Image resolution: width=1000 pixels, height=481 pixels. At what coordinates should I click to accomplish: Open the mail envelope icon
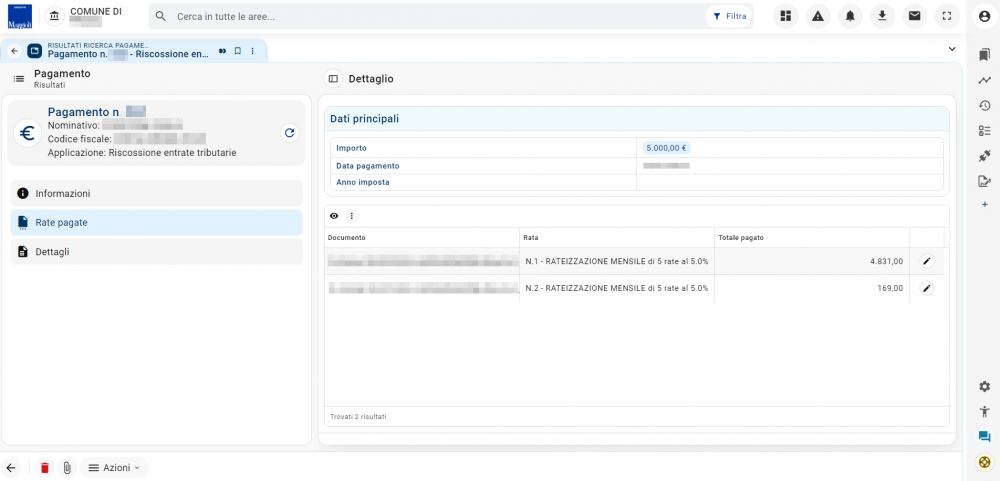(x=915, y=17)
